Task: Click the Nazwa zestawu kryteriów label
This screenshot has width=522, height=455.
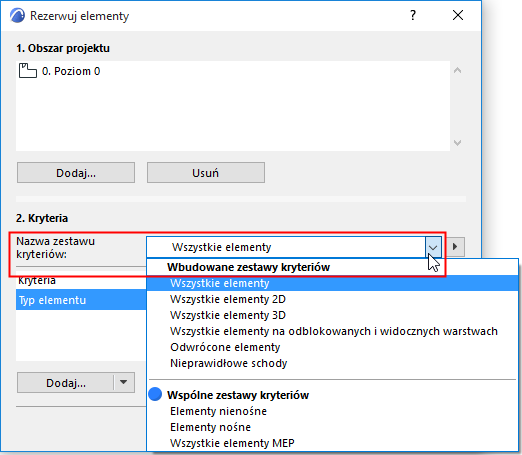Action: coord(55,248)
